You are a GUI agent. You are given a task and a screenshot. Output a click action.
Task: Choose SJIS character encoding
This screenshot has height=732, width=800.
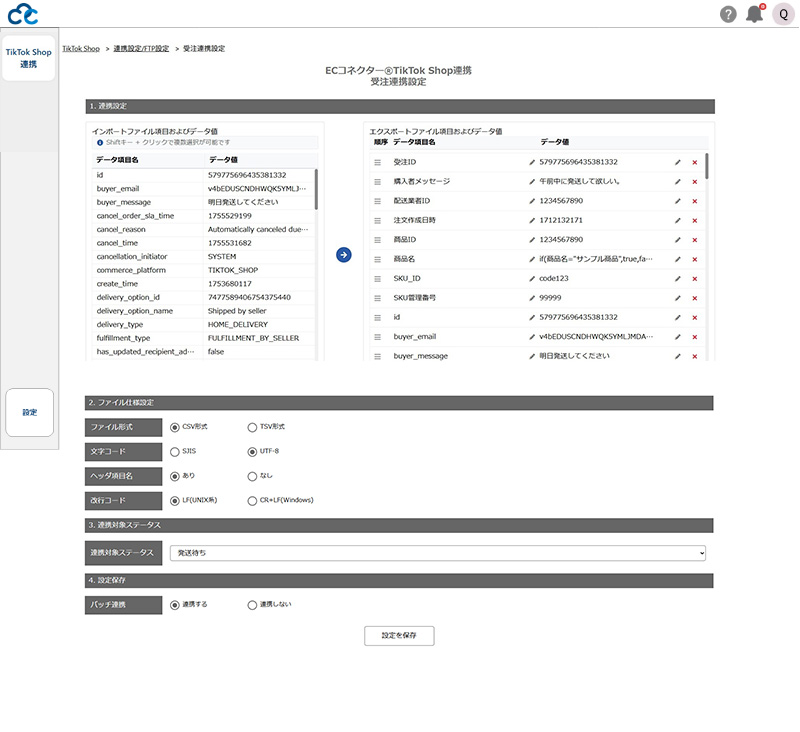175,451
